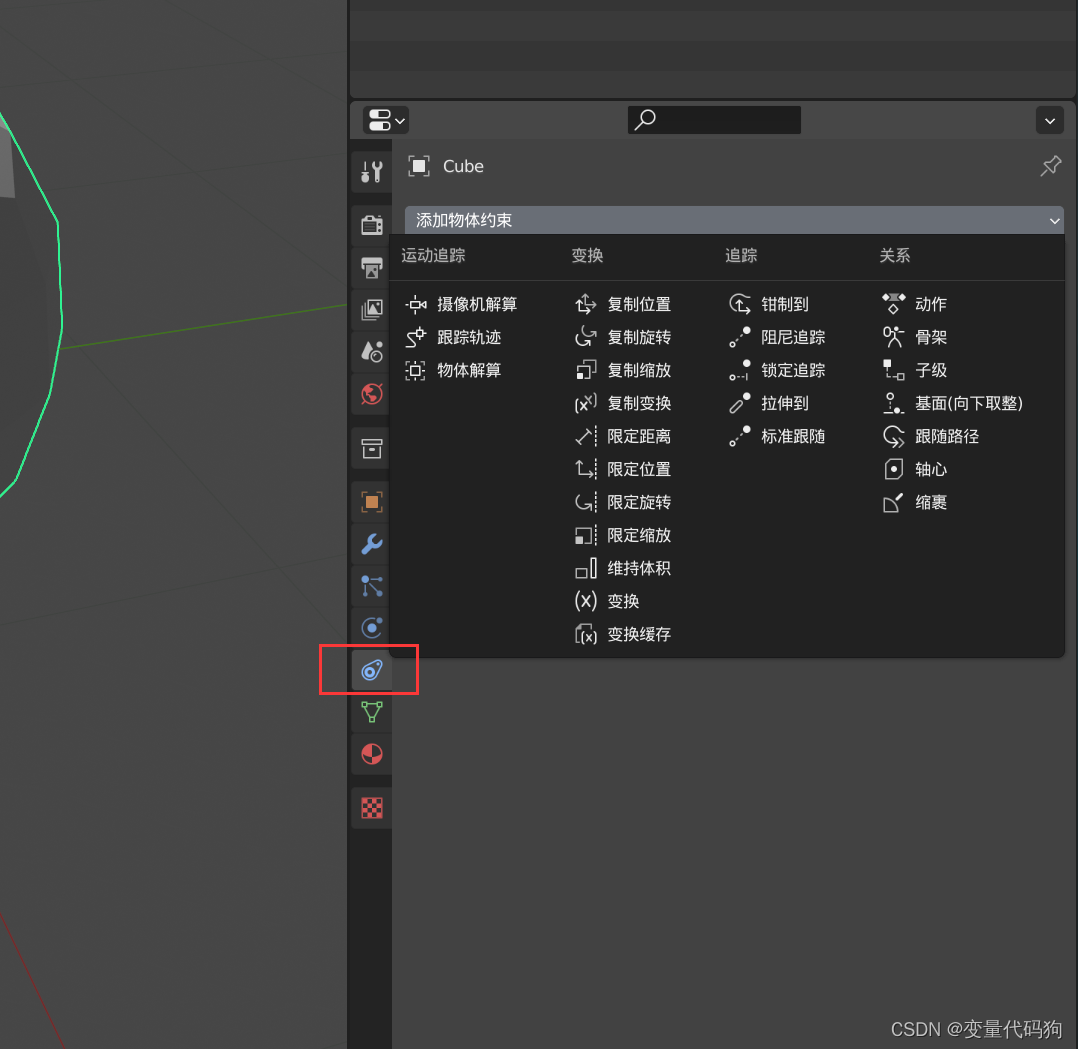Open the editor type selector dropdown
This screenshot has height=1049, width=1078.
point(385,120)
